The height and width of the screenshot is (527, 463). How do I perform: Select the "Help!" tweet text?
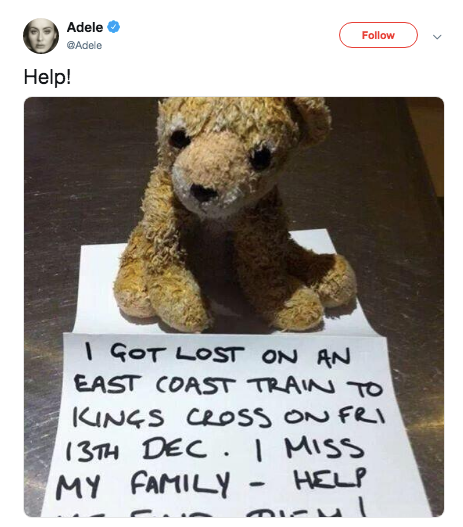coord(47,77)
